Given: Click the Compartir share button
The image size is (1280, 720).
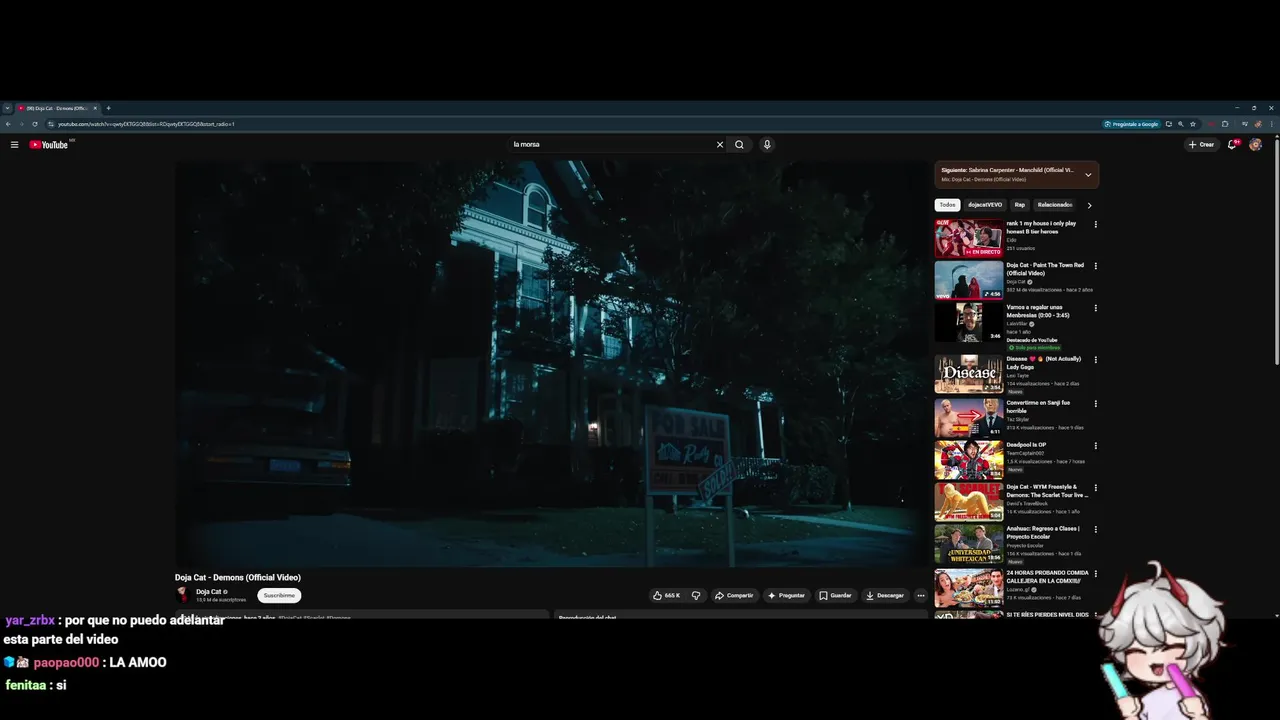Looking at the screenshot, I should (x=734, y=595).
